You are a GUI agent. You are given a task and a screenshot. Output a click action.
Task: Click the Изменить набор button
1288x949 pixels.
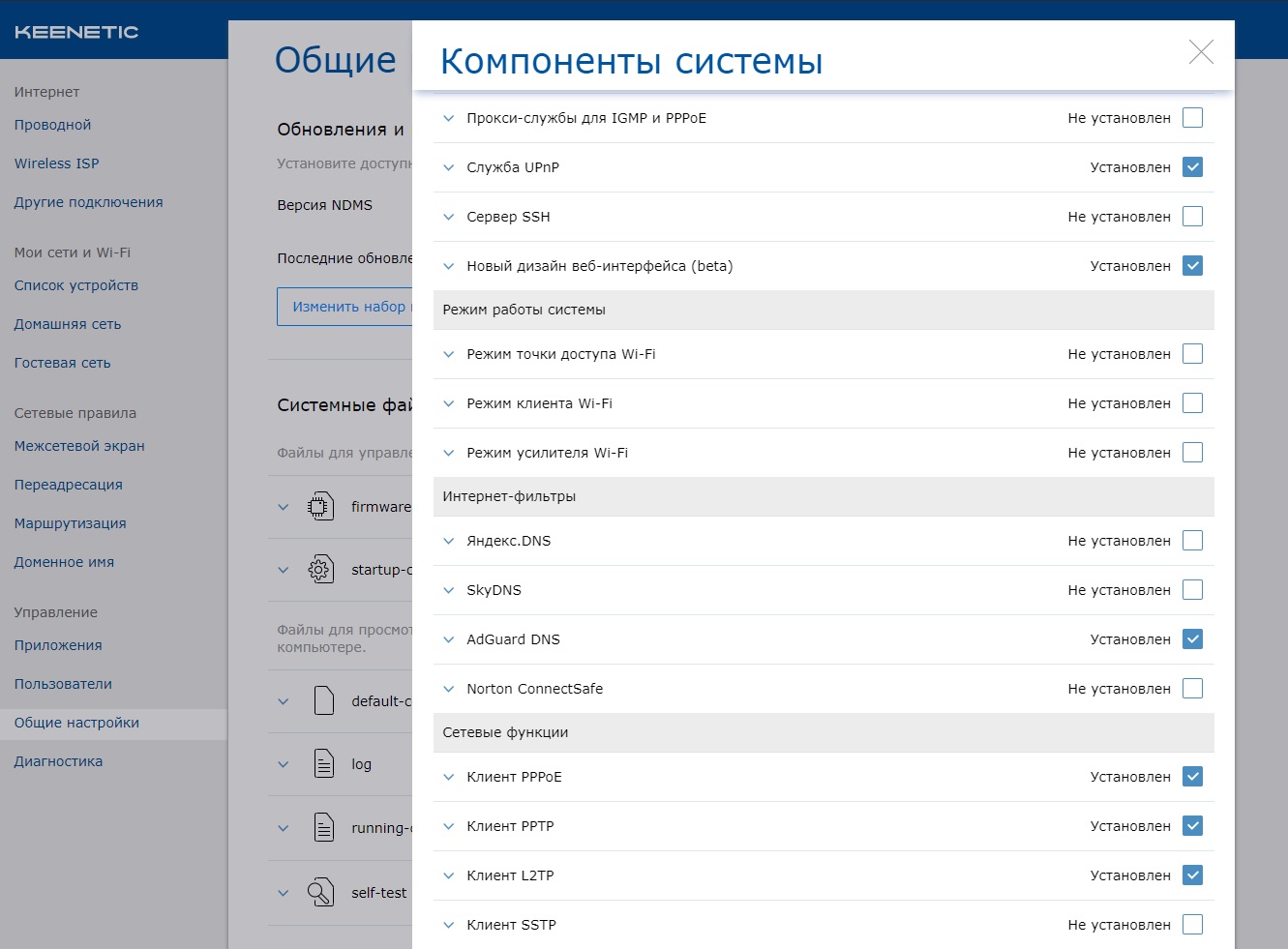345,307
